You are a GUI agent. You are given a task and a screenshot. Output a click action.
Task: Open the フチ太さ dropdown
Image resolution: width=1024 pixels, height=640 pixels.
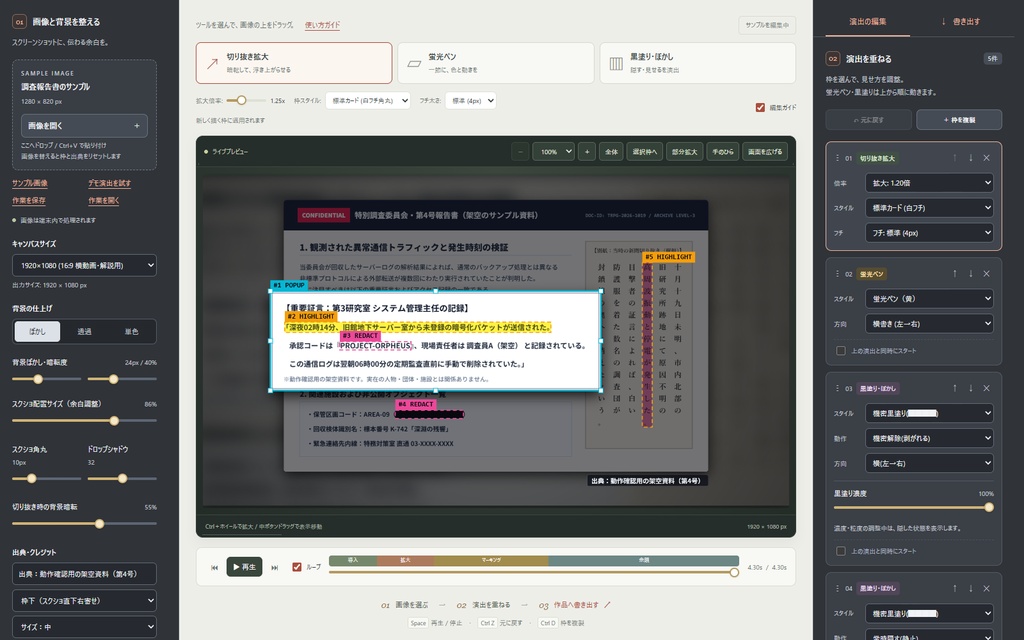470,101
